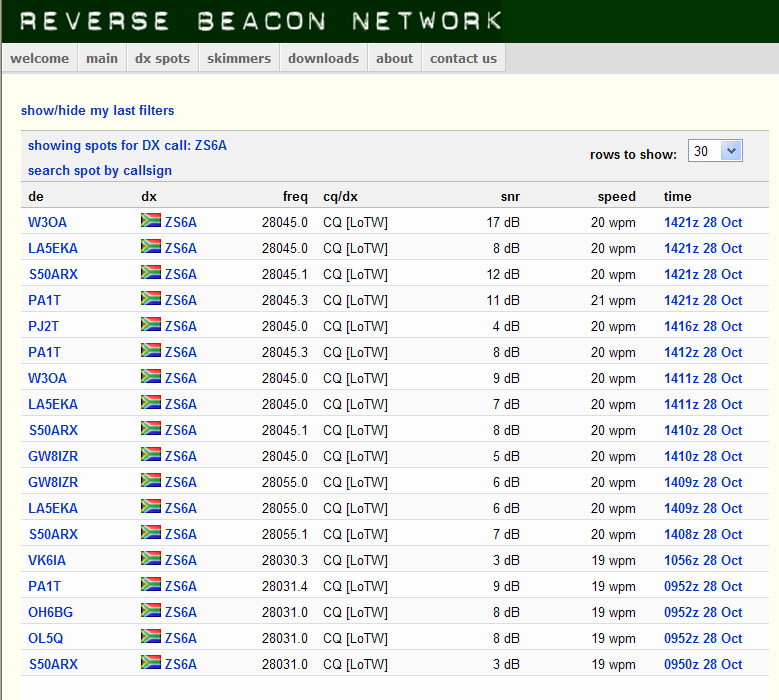
Task: Click the flag icon in PJ2T row
Action: point(151,324)
